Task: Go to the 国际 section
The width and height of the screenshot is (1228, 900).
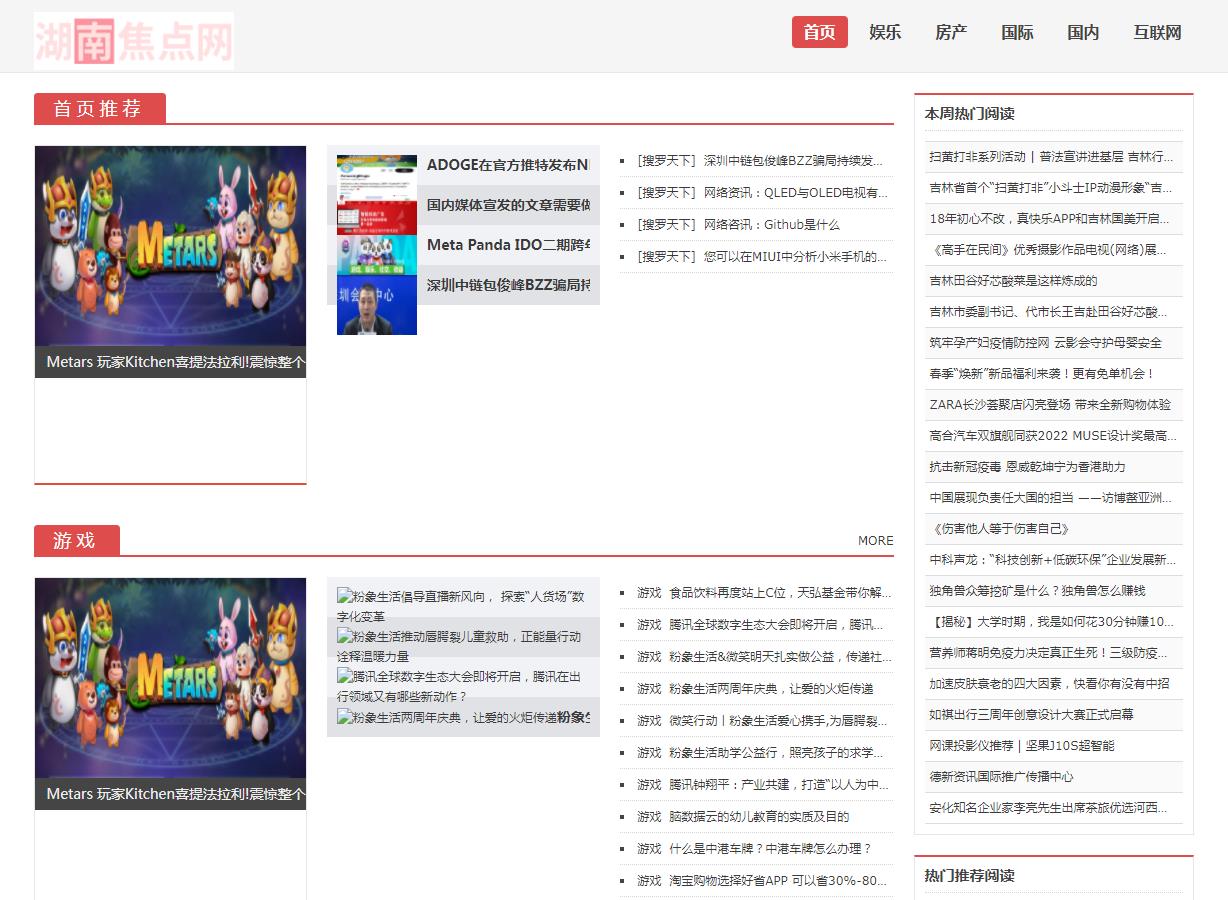Action: point(1017,32)
